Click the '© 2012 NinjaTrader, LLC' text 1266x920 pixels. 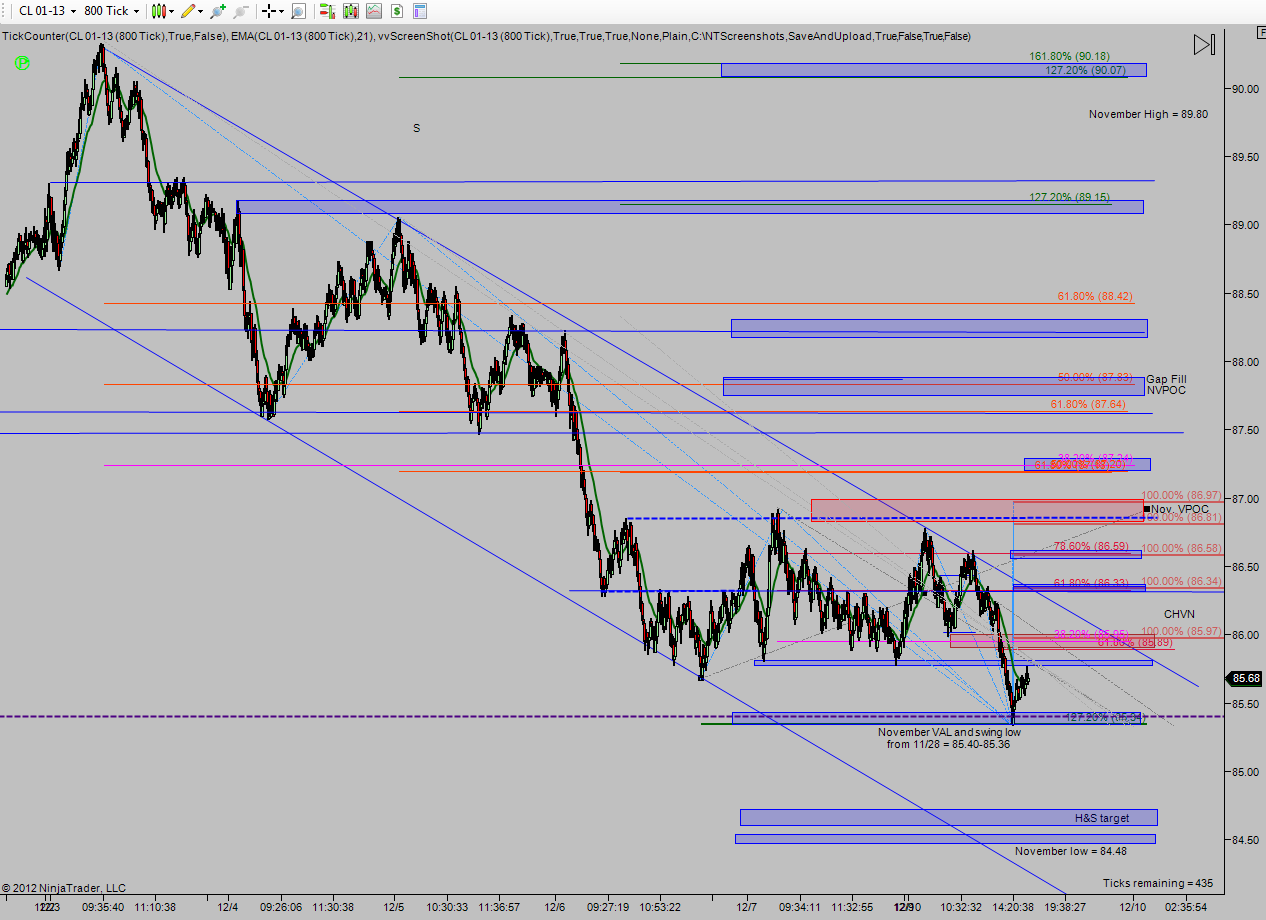tap(64, 888)
